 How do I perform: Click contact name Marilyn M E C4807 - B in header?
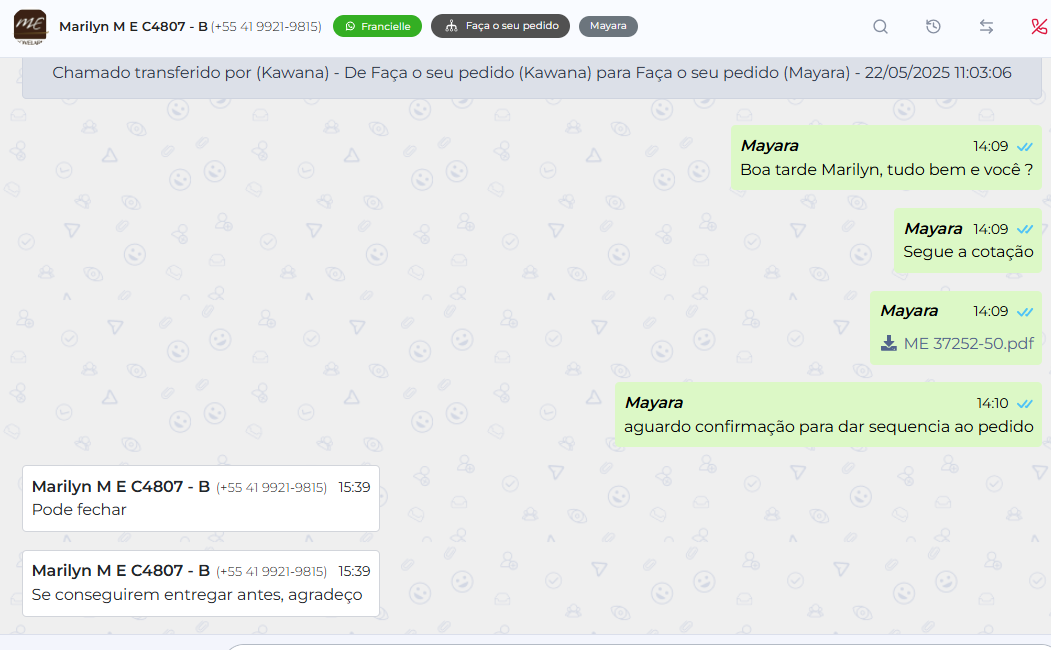point(133,27)
